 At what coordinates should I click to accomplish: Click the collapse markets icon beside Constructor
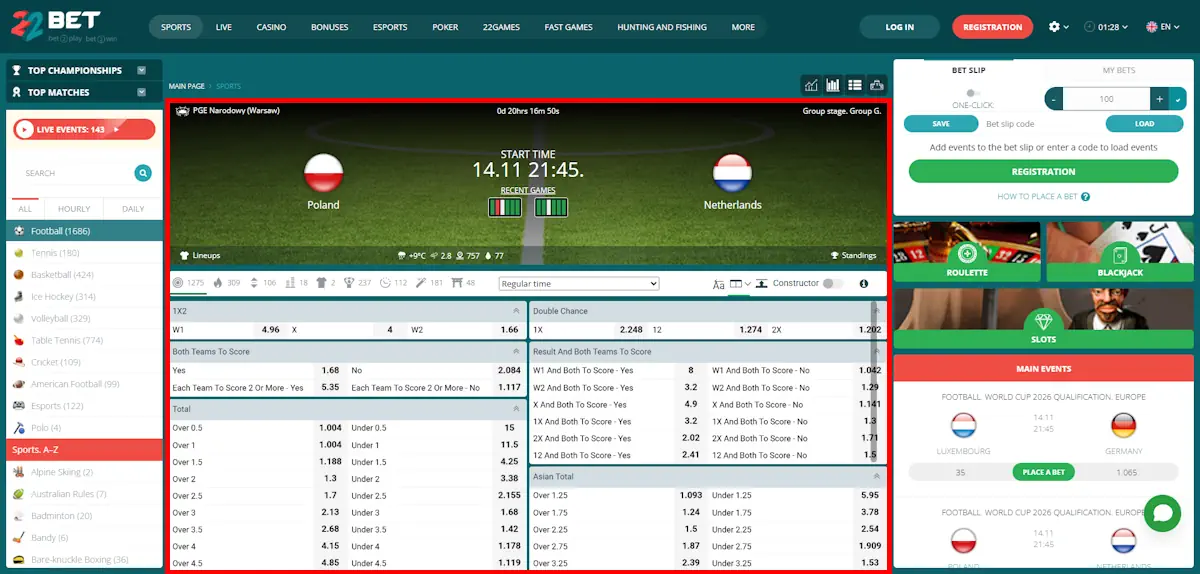tap(762, 284)
